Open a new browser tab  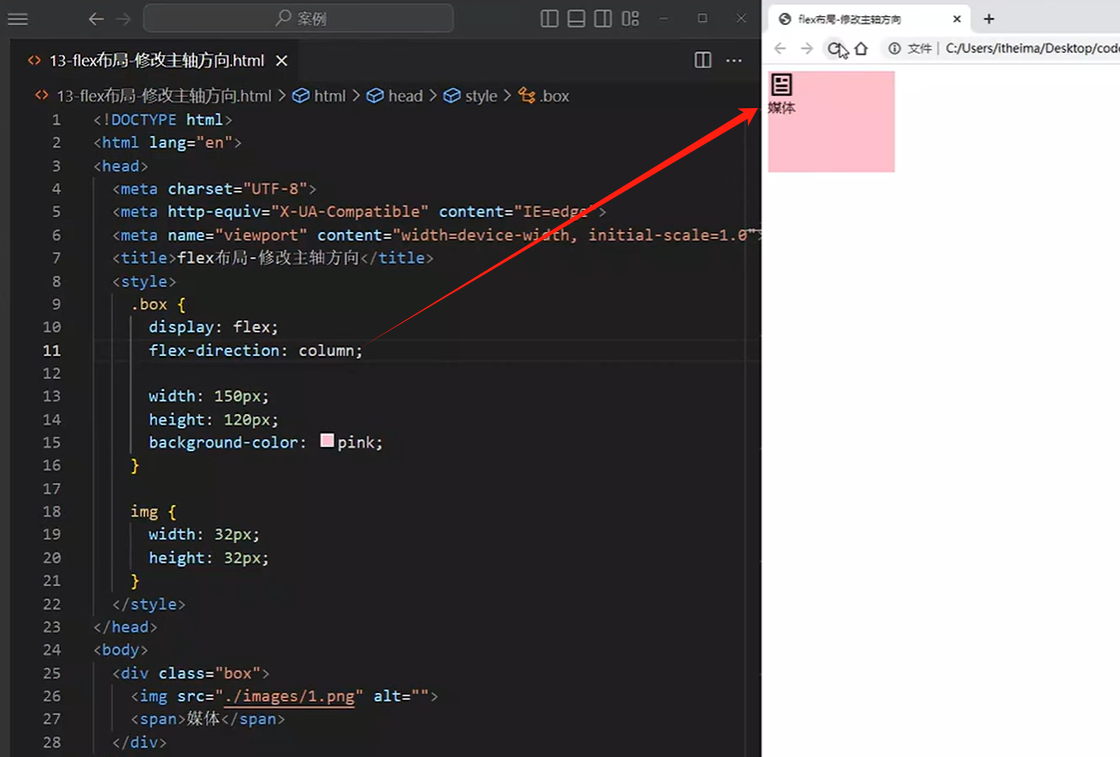point(989,19)
